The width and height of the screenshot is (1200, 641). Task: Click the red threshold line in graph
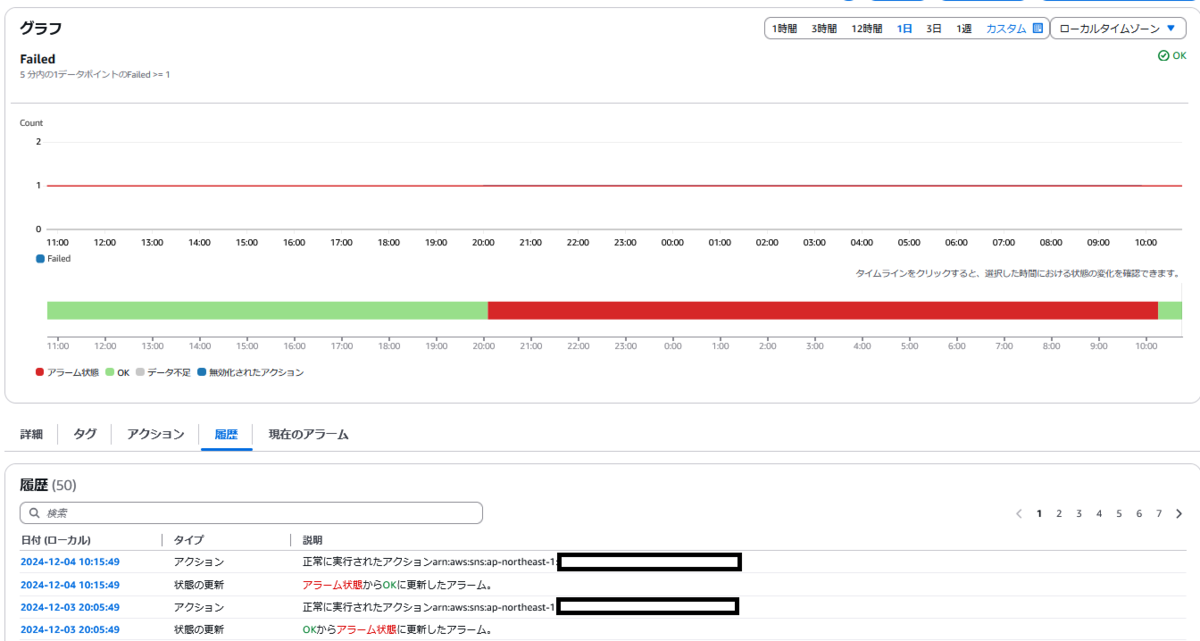click(614, 185)
